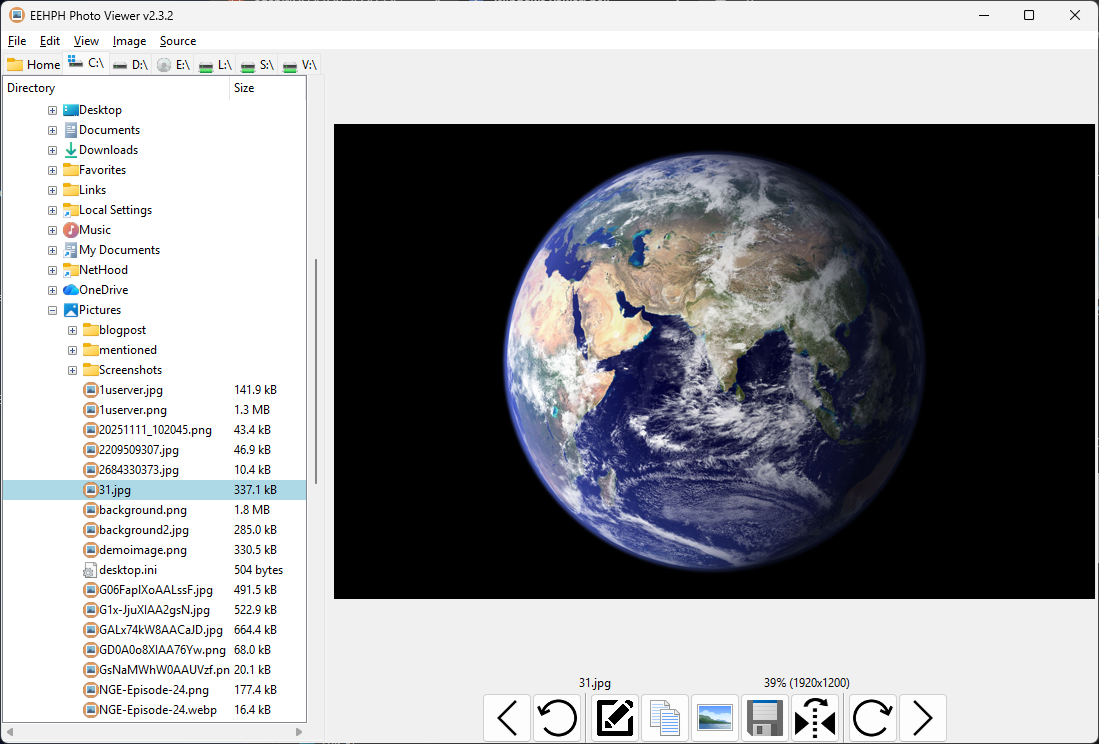Advance to the next image
This screenshot has height=744, width=1099.
923,718
